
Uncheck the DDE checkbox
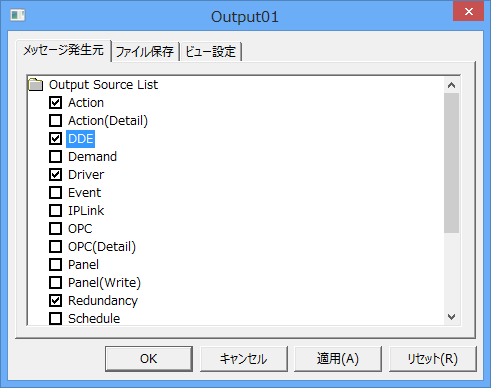[x=55, y=139]
